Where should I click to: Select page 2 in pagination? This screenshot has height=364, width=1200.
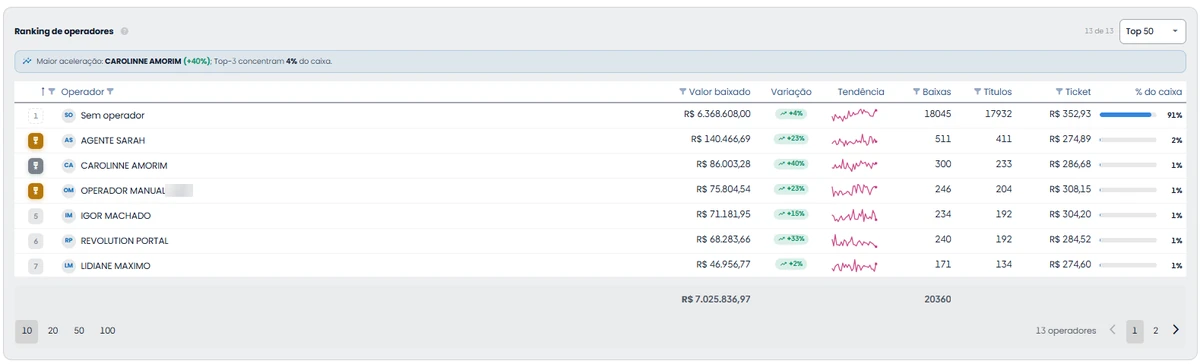point(1155,330)
